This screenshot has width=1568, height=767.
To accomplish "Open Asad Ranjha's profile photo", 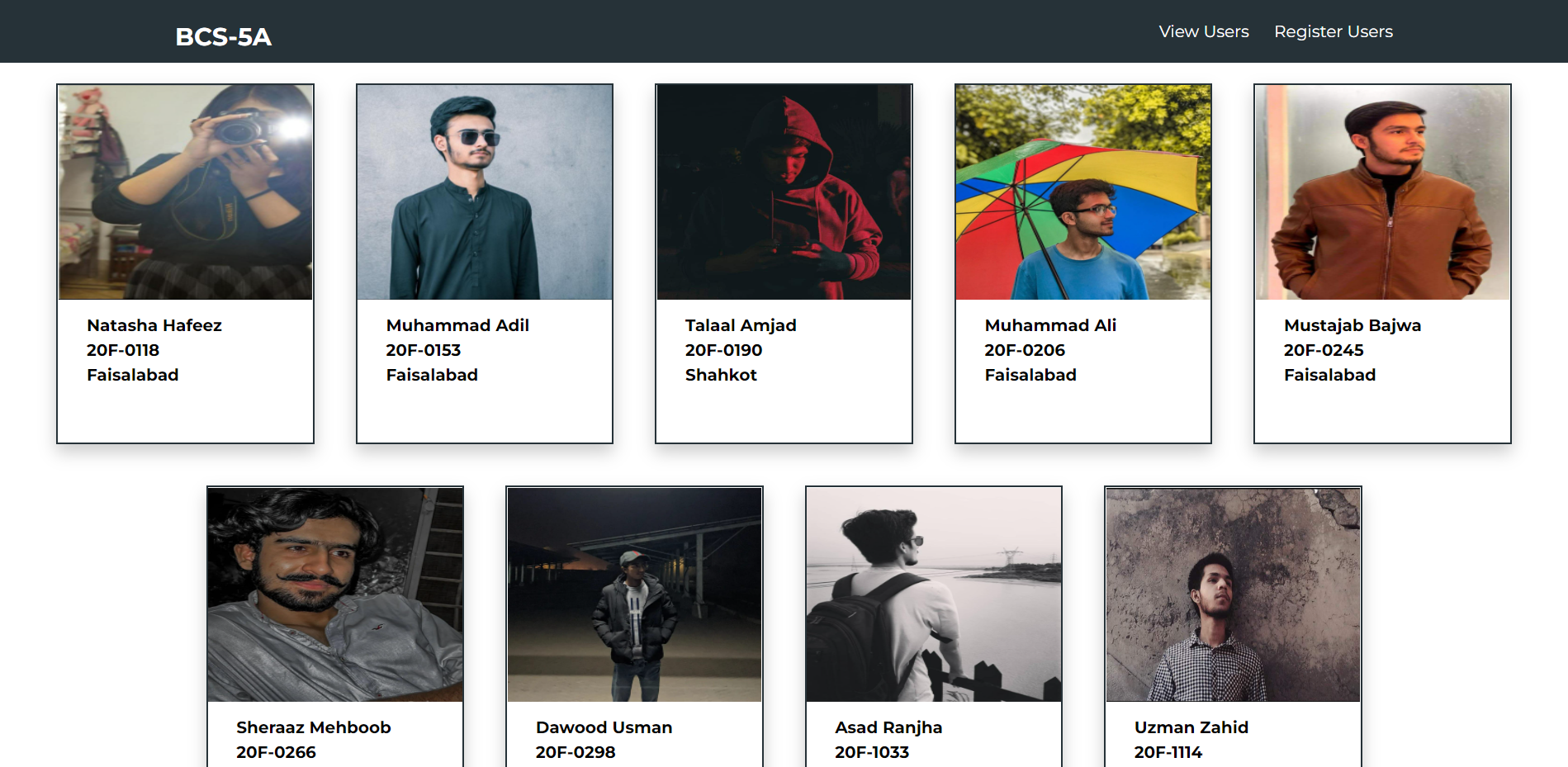I will click(934, 594).
